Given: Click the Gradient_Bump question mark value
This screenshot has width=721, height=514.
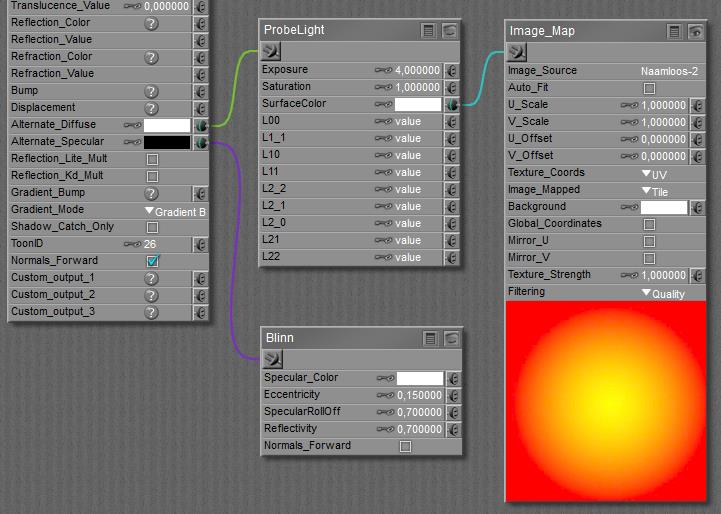Looking at the screenshot, I should point(151,194).
